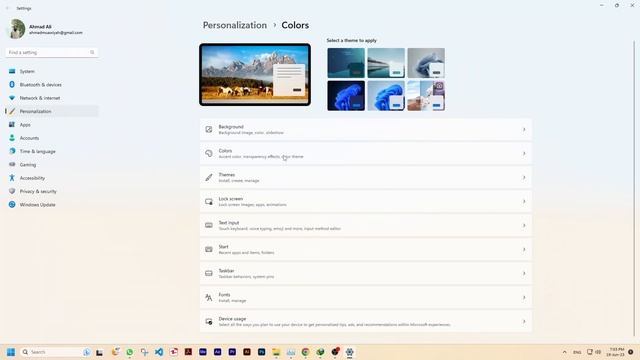Click the Themes row brush icon
The width and height of the screenshot is (640, 360).
[x=209, y=178]
